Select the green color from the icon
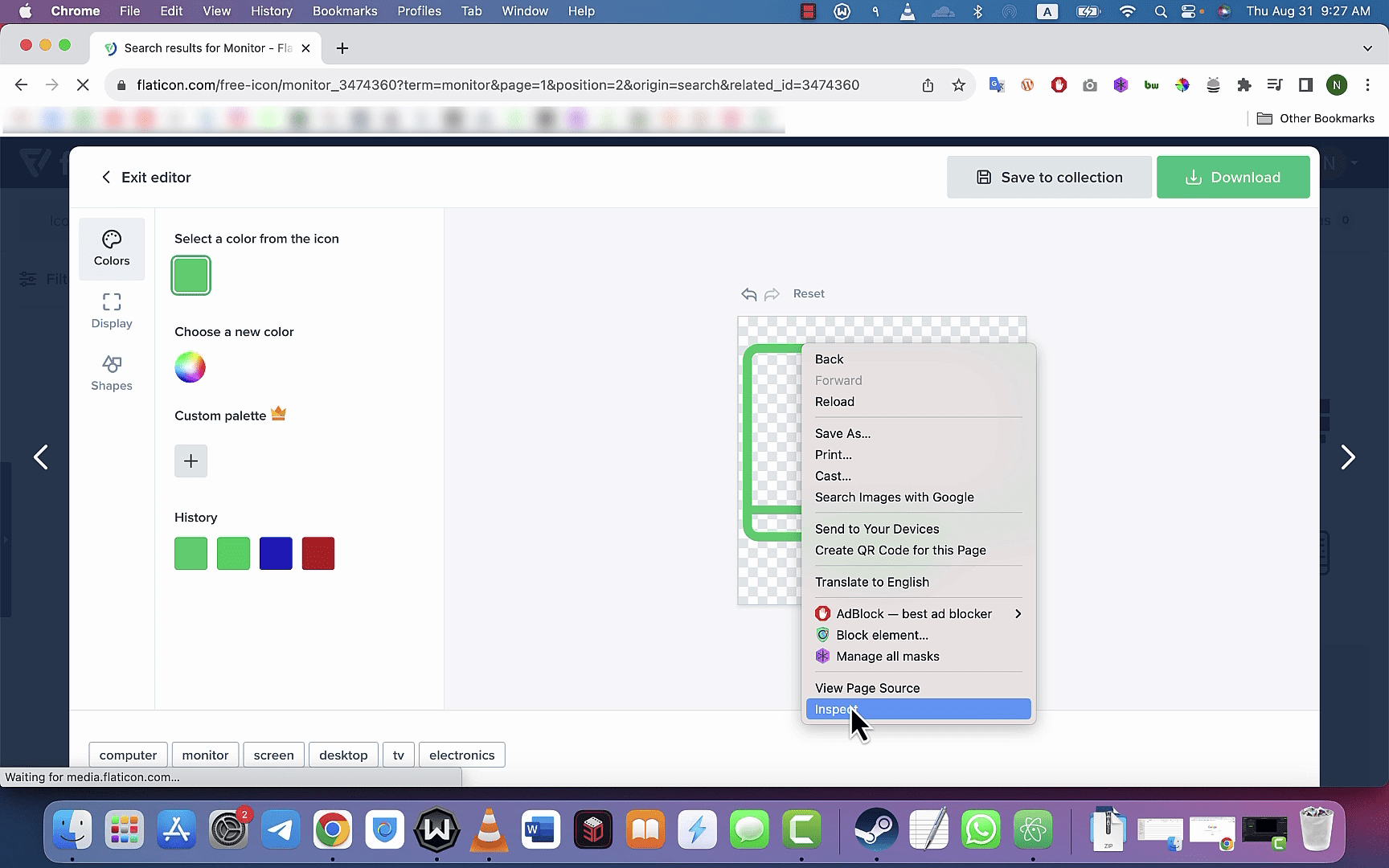 coord(191,276)
